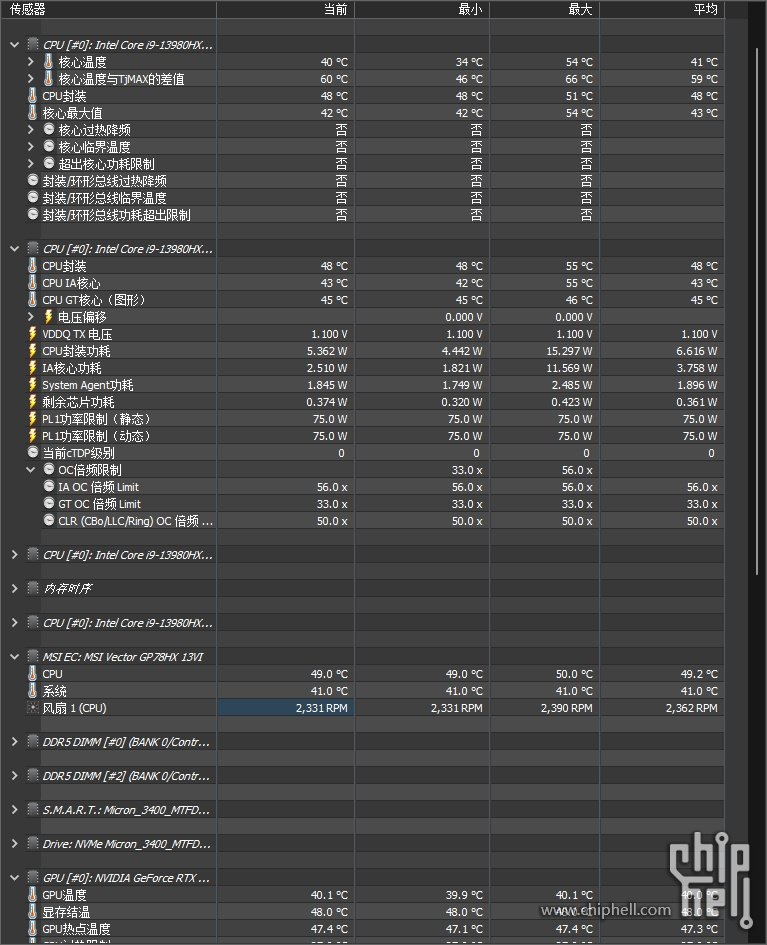
Task: Click thermometer icon of GPU热点温度
Action: point(33,928)
